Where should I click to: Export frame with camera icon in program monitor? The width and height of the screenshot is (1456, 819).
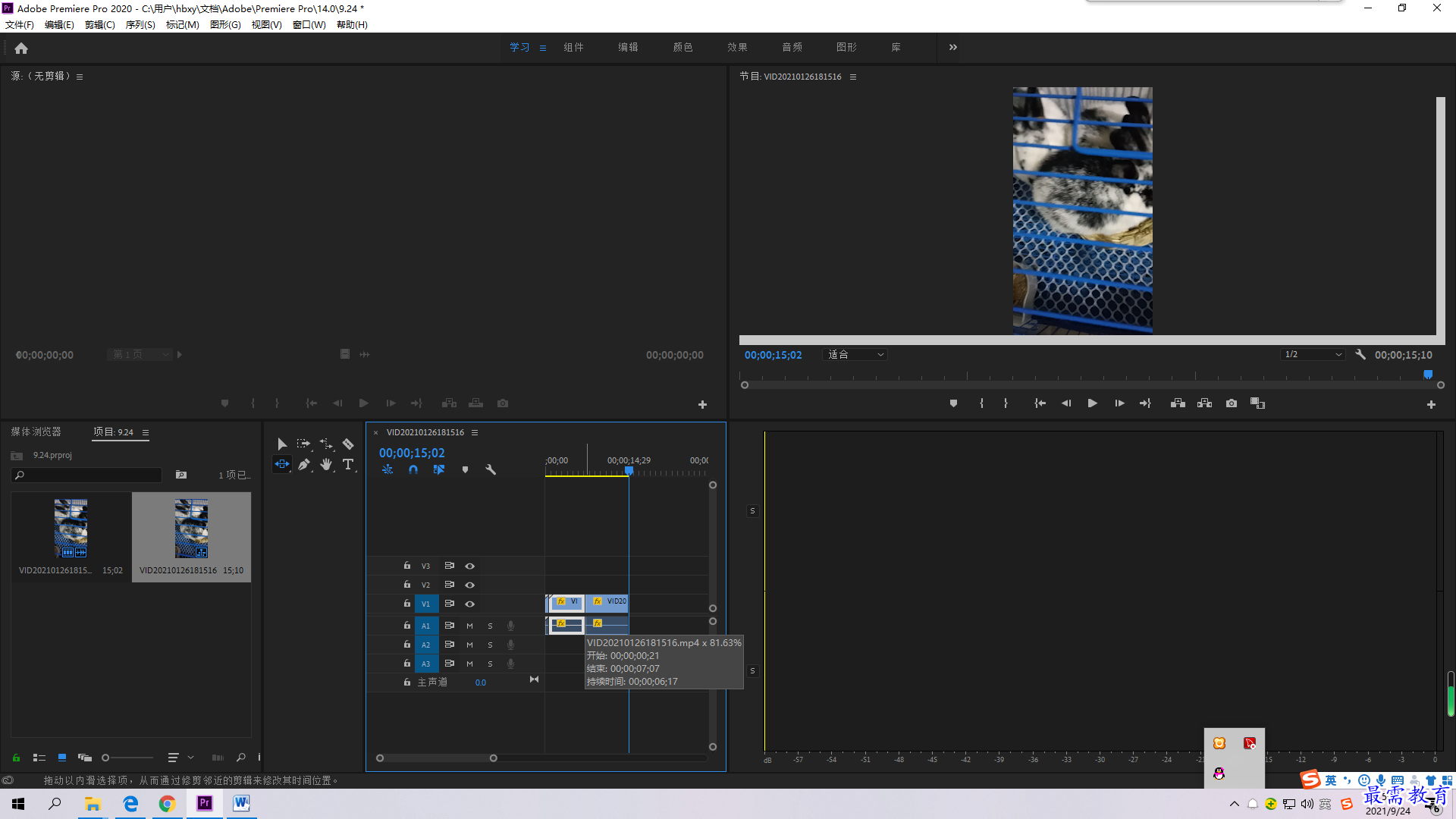[x=1232, y=403]
